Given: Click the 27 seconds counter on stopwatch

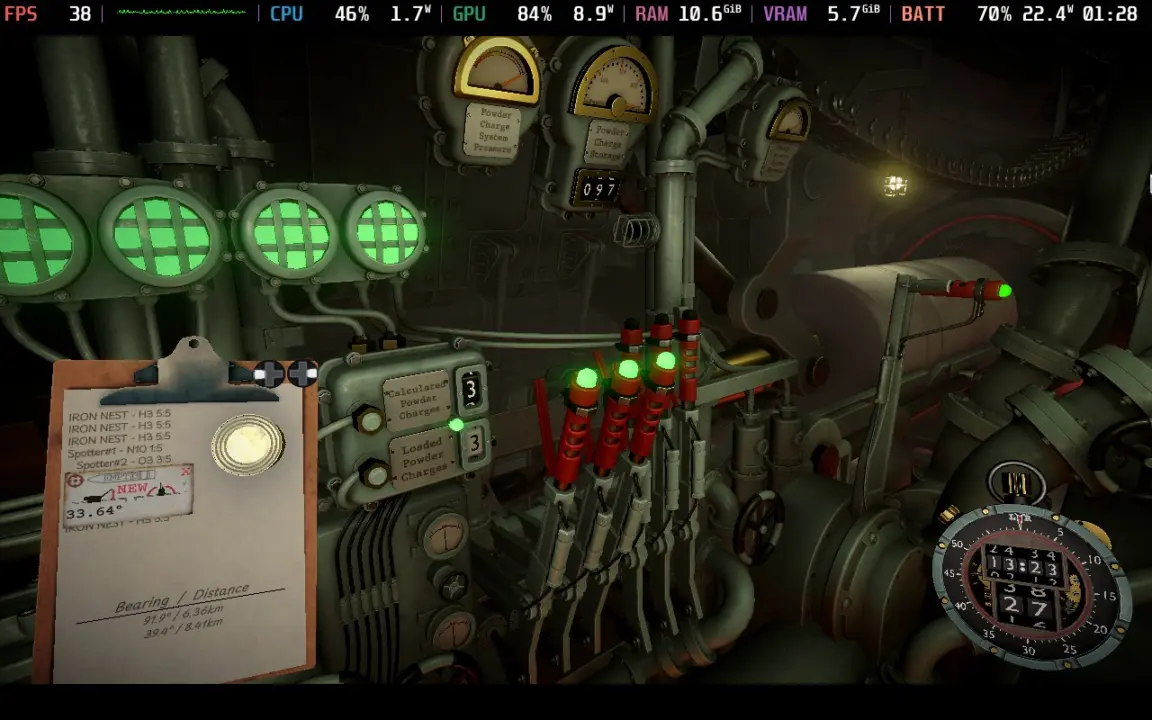Looking at the screenshot, I should 1025,605.
